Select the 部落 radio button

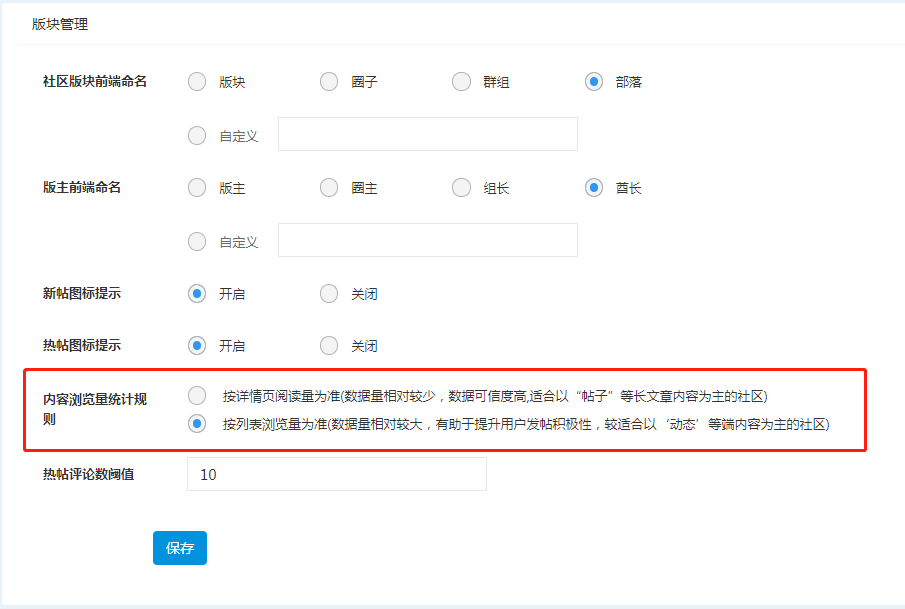click(594, 82)
